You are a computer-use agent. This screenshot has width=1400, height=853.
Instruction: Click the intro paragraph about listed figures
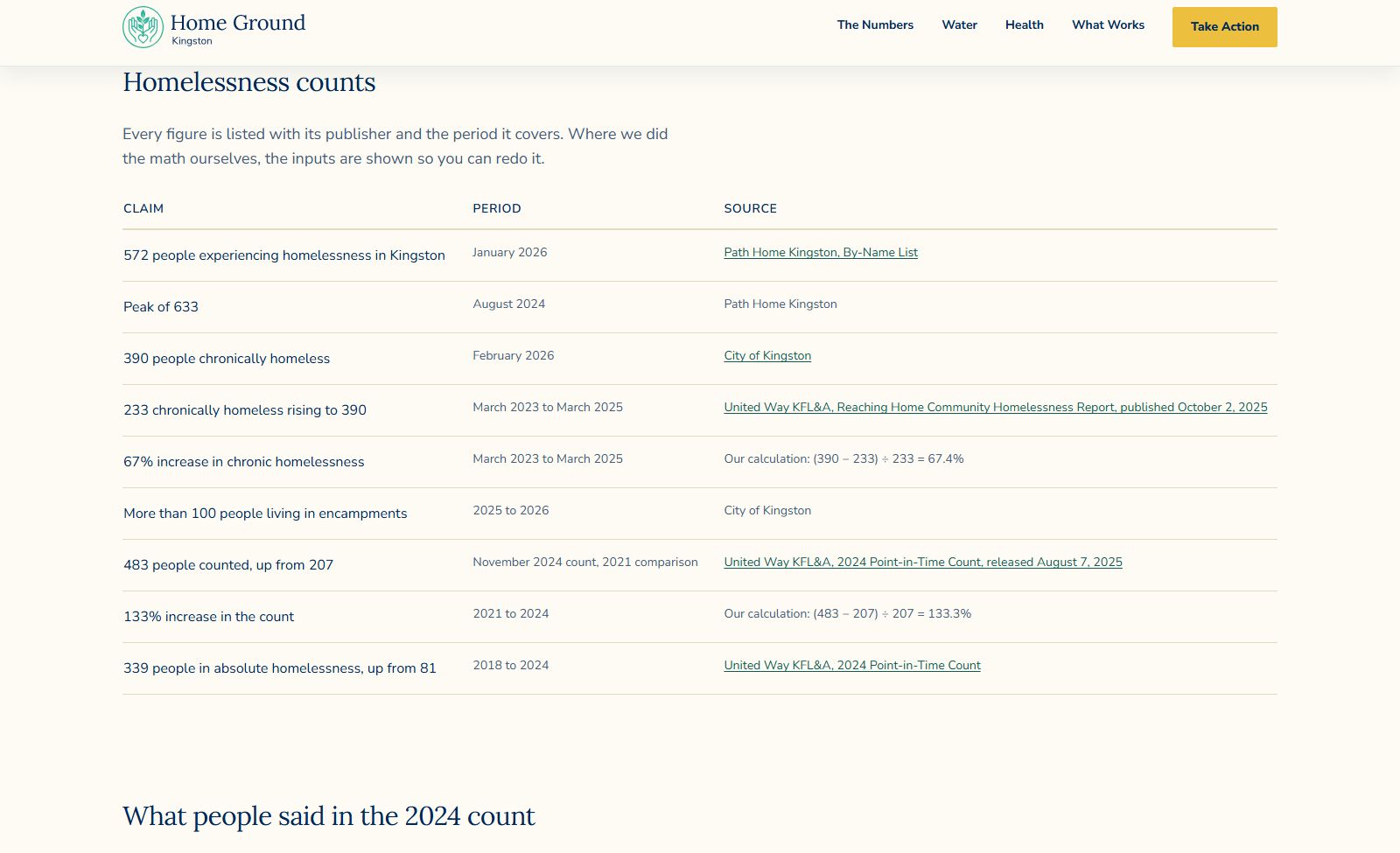[x=395, y=146]
